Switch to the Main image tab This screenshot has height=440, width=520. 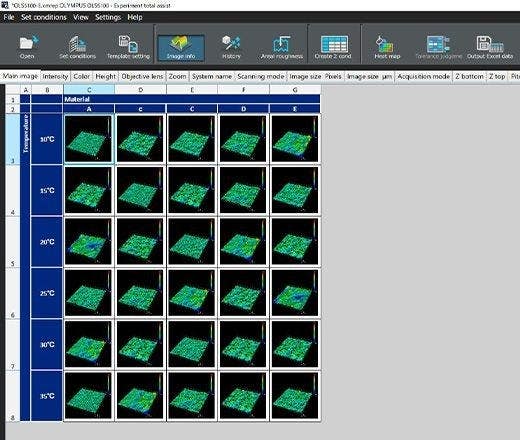(x=20, y=76)
